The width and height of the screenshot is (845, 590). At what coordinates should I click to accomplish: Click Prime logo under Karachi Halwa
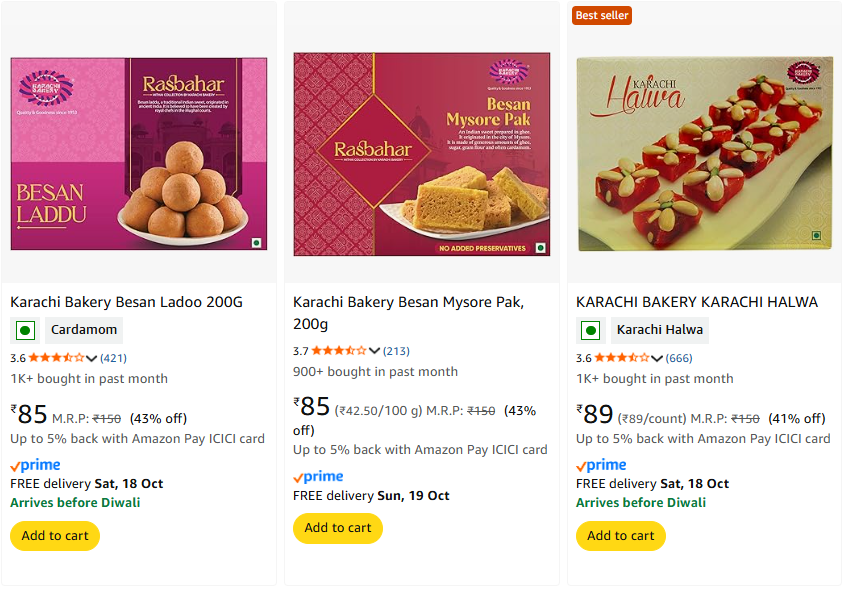click(x=601, y=466)
